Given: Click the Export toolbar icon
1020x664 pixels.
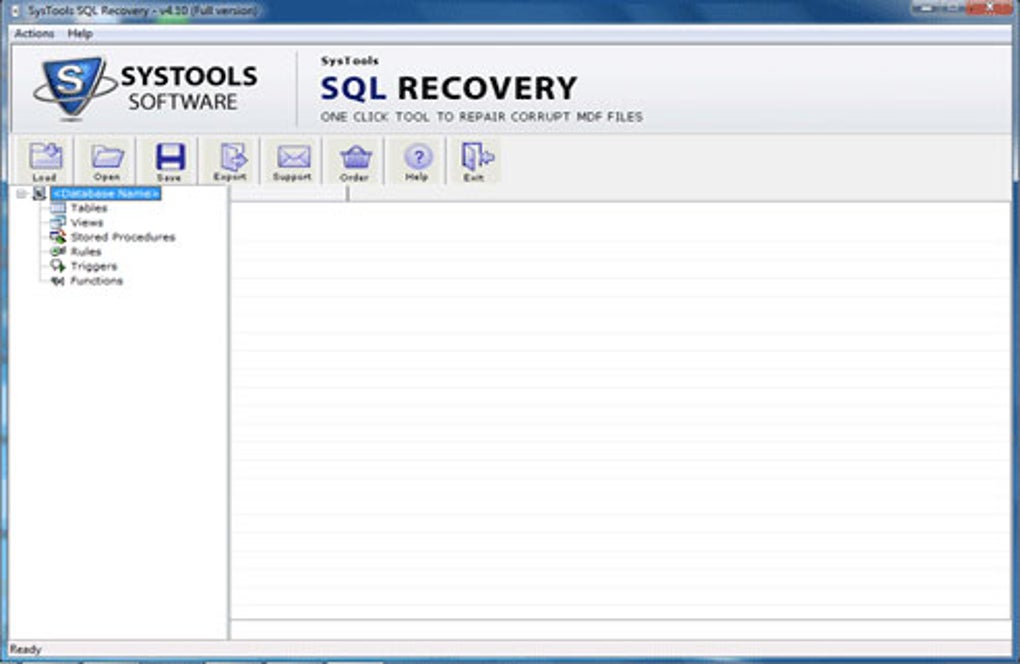Looking at the screenshot, I should pos(230,161).
